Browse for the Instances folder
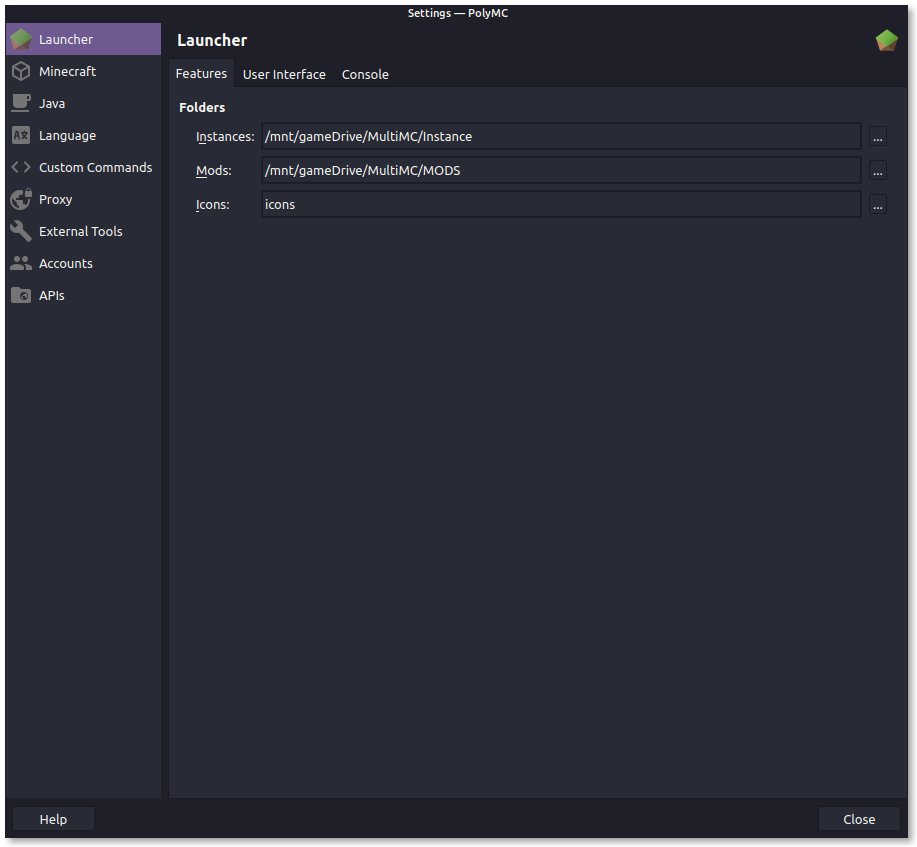 pyautogui.click(x=877, y=136)
